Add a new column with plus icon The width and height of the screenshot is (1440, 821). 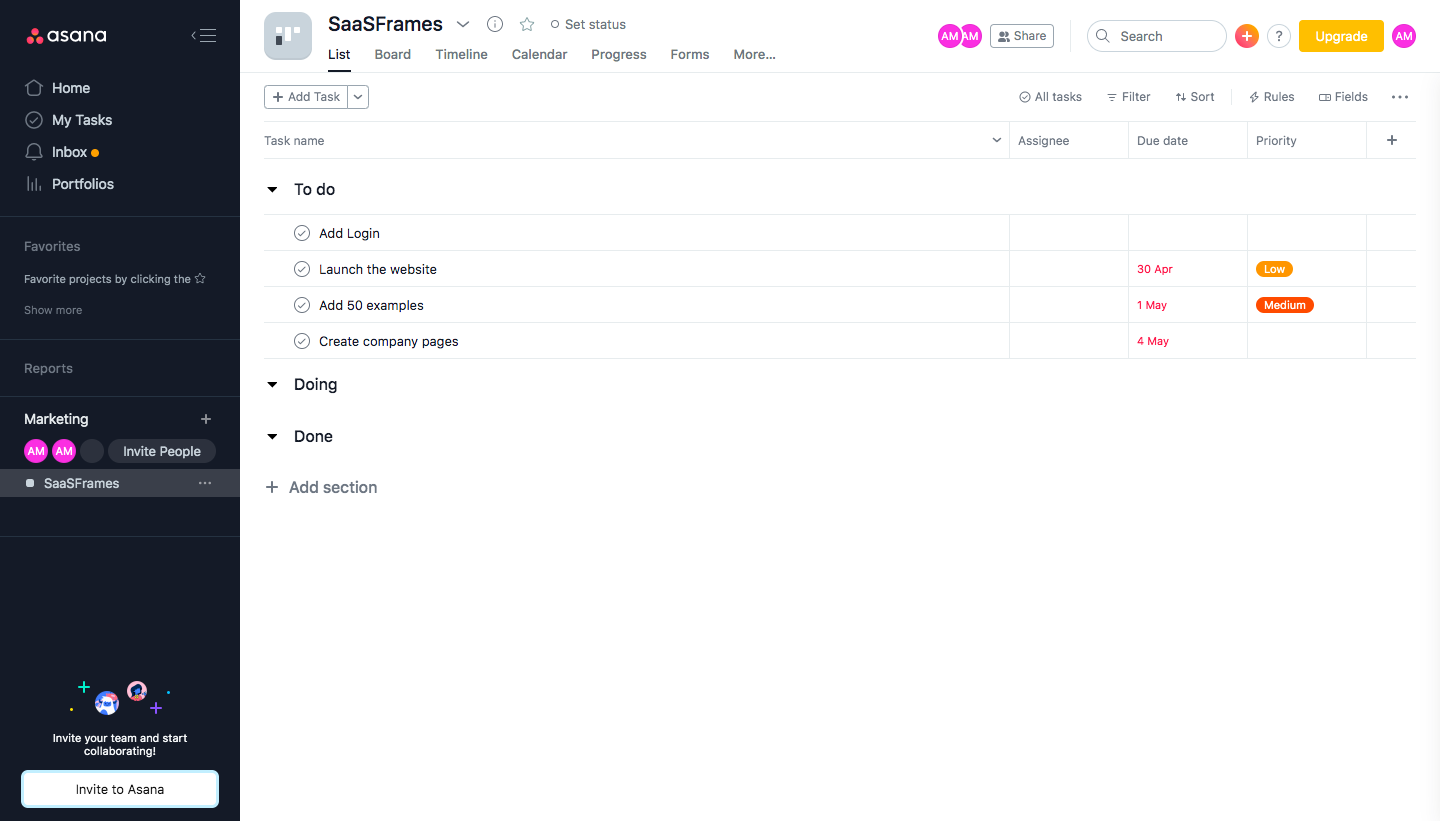tap(1392, 140)
